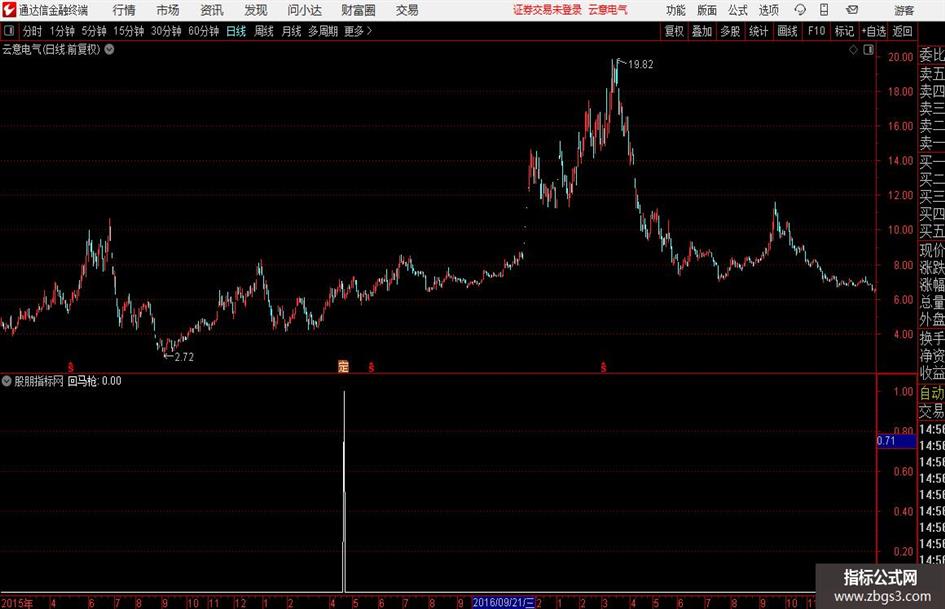945x609 pixels.
Task: Toggle the left sidebar panel icon
Action: pos(8,31)
